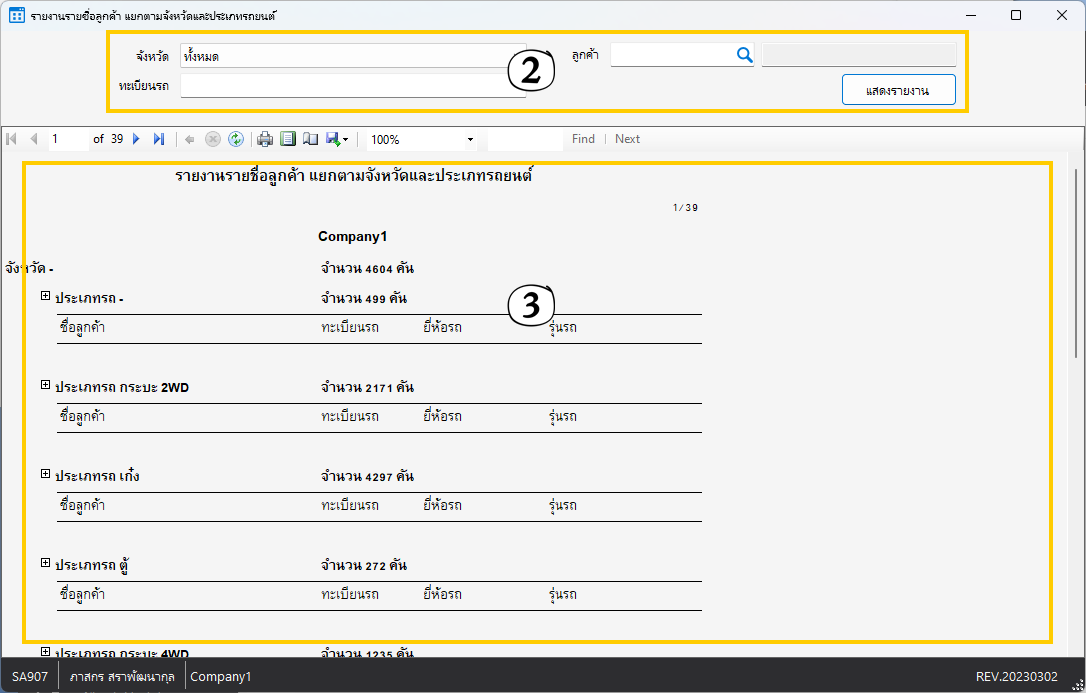Click the customer search magnifier icon
The height and width of the screenshot is (693, 1086).
click(x=744, y=56)
